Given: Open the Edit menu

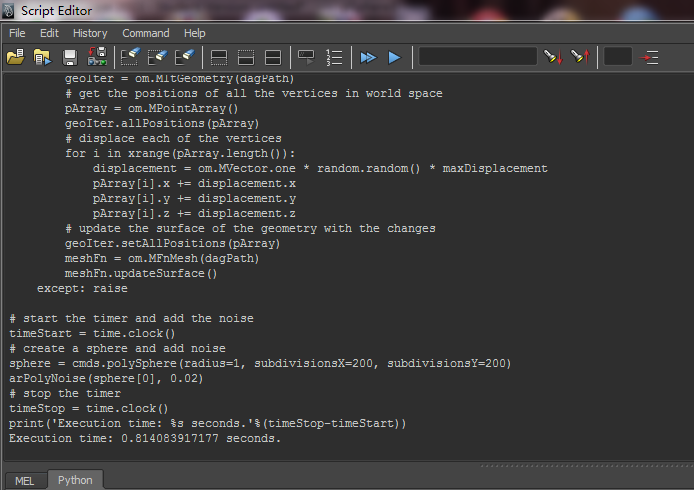Looking at the screenshot, I should tap(49, 33).
